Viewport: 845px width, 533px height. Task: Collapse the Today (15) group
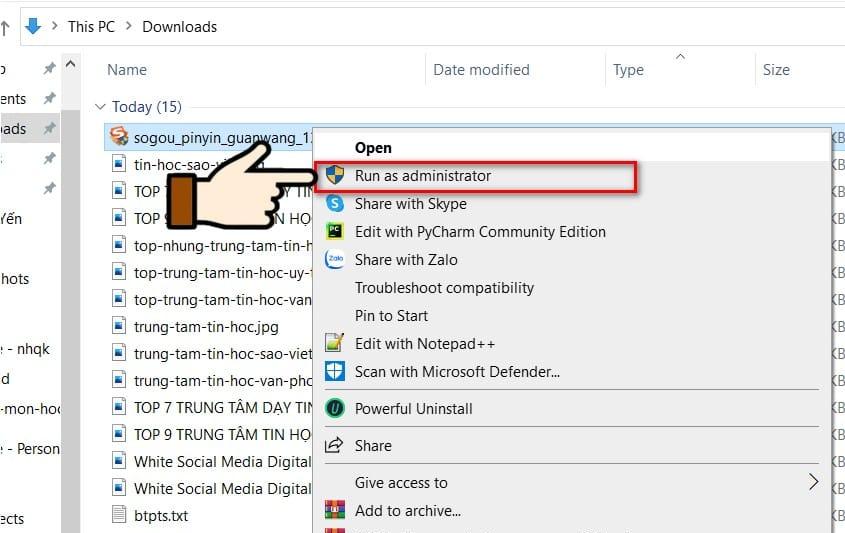[100, 107]
